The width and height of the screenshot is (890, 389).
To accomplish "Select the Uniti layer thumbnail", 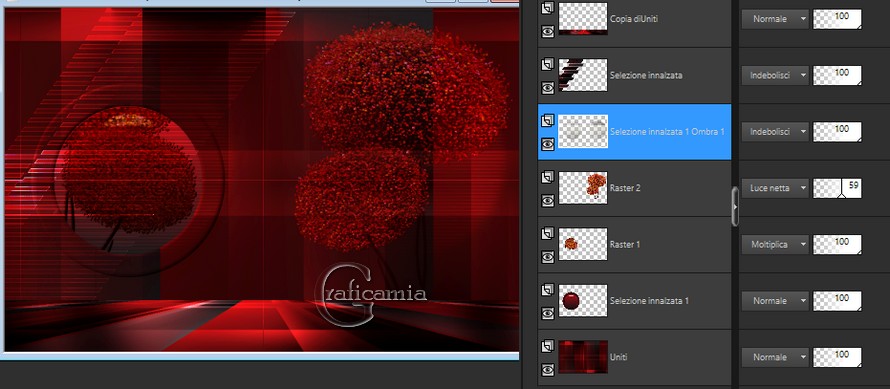I will point(583,357).
